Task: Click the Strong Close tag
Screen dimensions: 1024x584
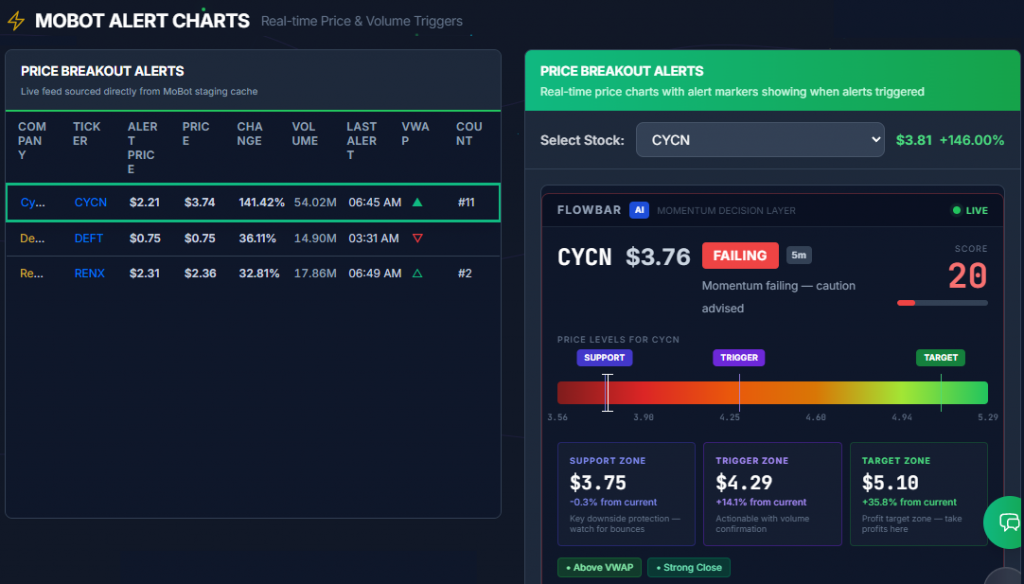Action: (689, 568)
